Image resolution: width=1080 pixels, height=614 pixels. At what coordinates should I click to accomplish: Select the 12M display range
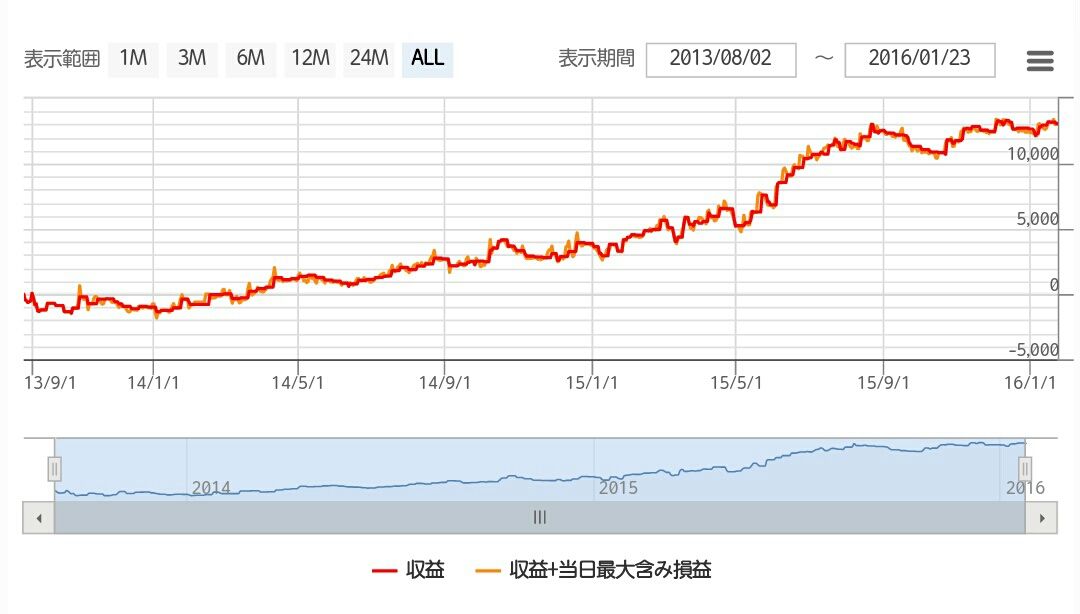tap(310, 58)
